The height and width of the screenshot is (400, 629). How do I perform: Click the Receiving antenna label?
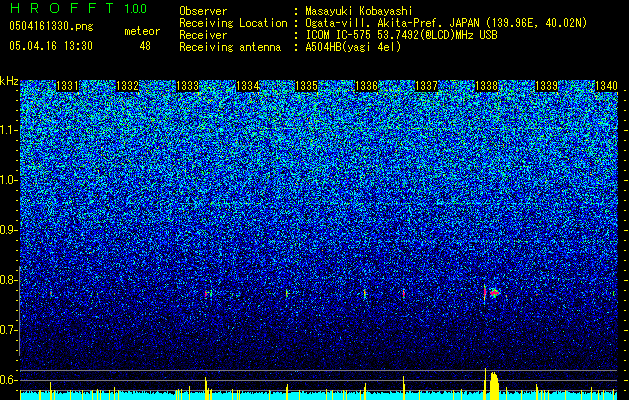230,47
